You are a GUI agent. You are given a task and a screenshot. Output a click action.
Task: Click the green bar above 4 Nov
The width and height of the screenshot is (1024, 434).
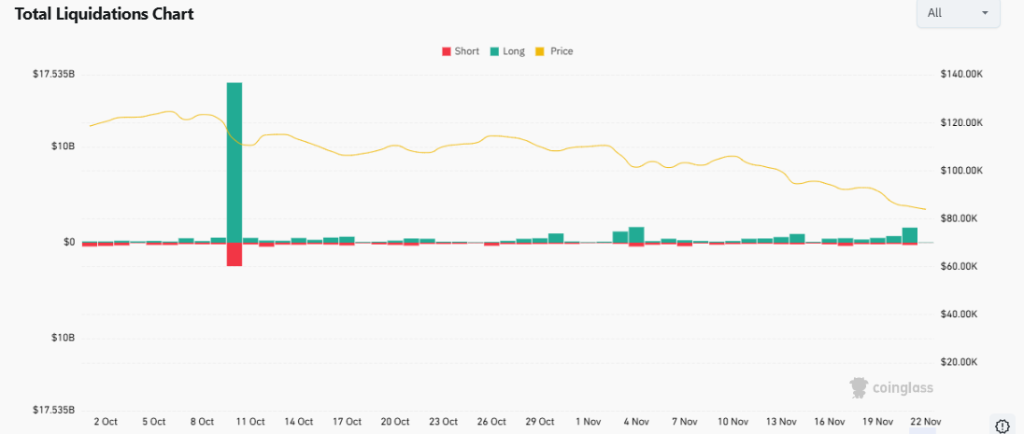636,235
